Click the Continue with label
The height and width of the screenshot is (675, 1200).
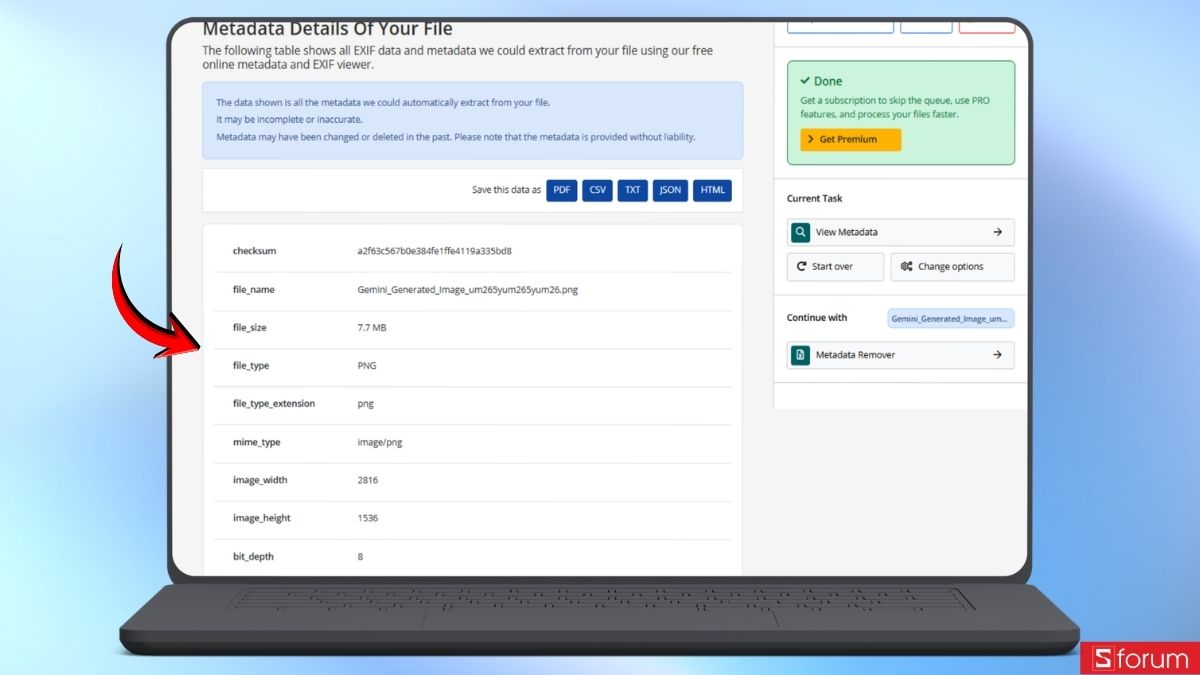(x=817, y=318)
